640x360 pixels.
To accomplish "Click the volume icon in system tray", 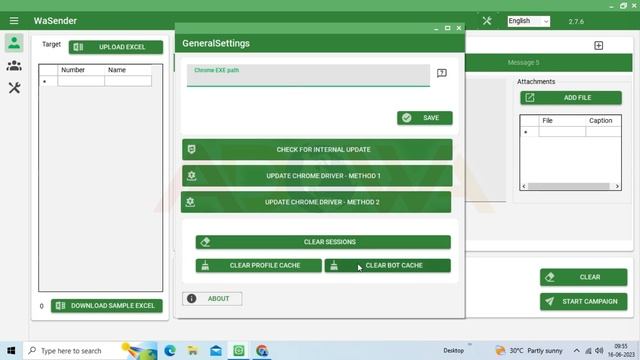I will point(599,351).
